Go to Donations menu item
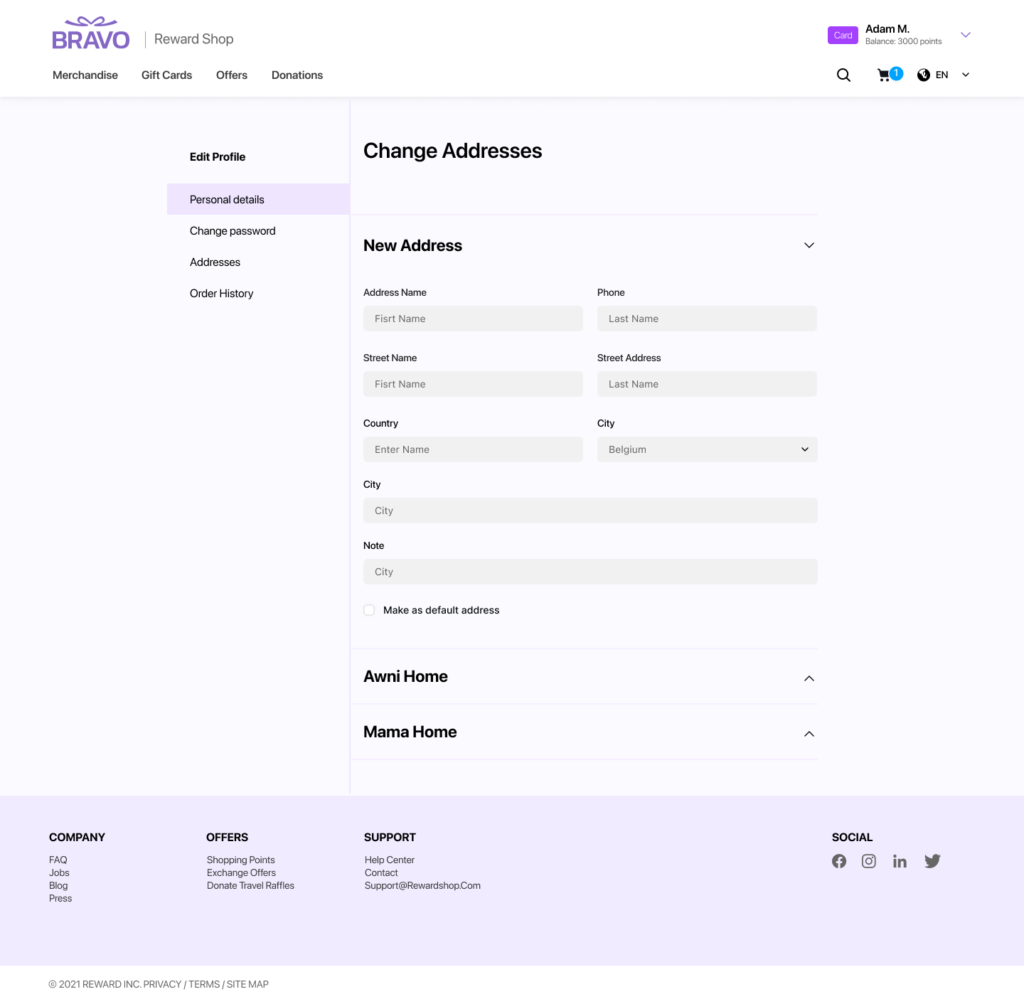The image size is (1024, 999). point(297,75)
